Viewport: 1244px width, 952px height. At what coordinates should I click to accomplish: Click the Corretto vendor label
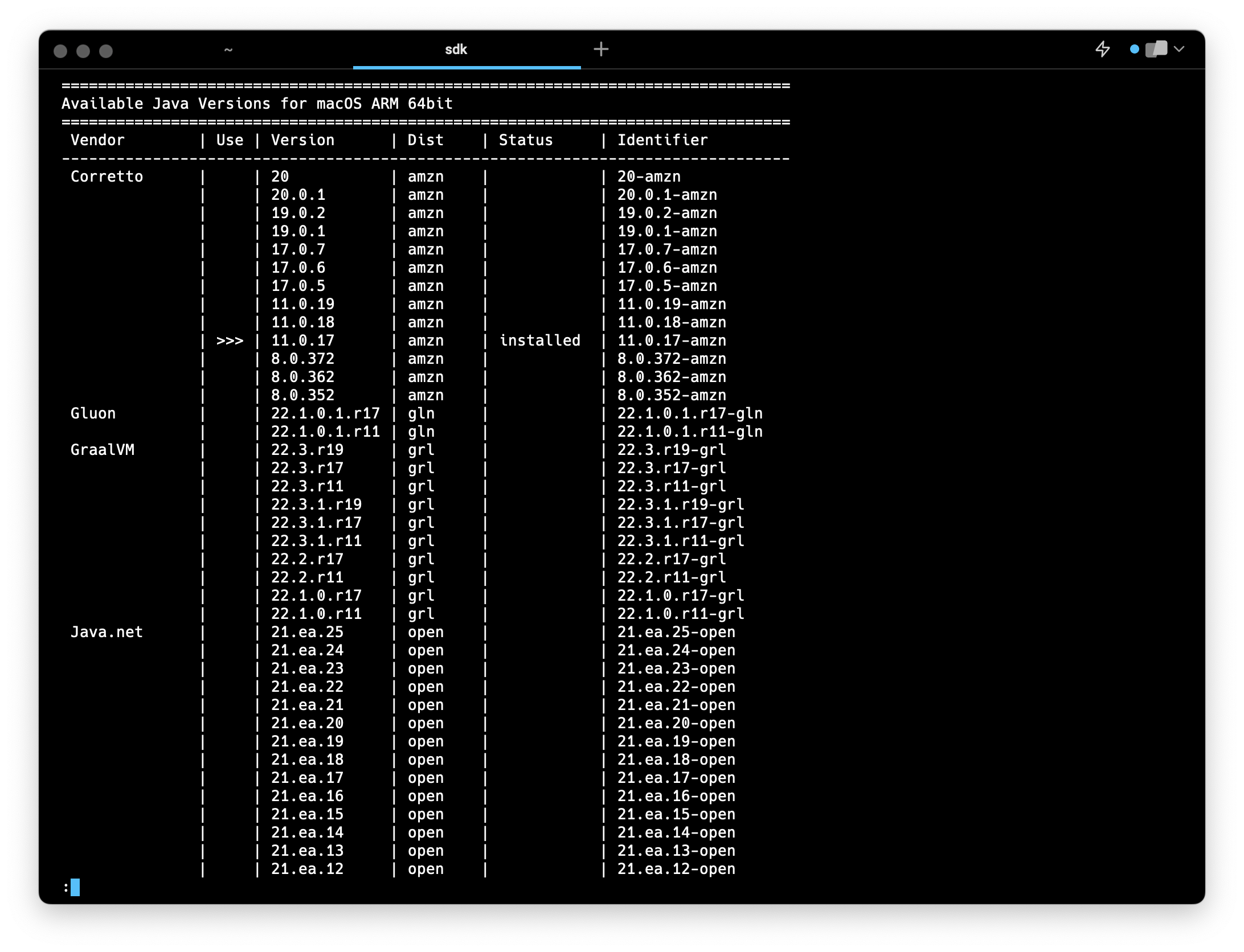pyautogui.click(x=107, y=177)
